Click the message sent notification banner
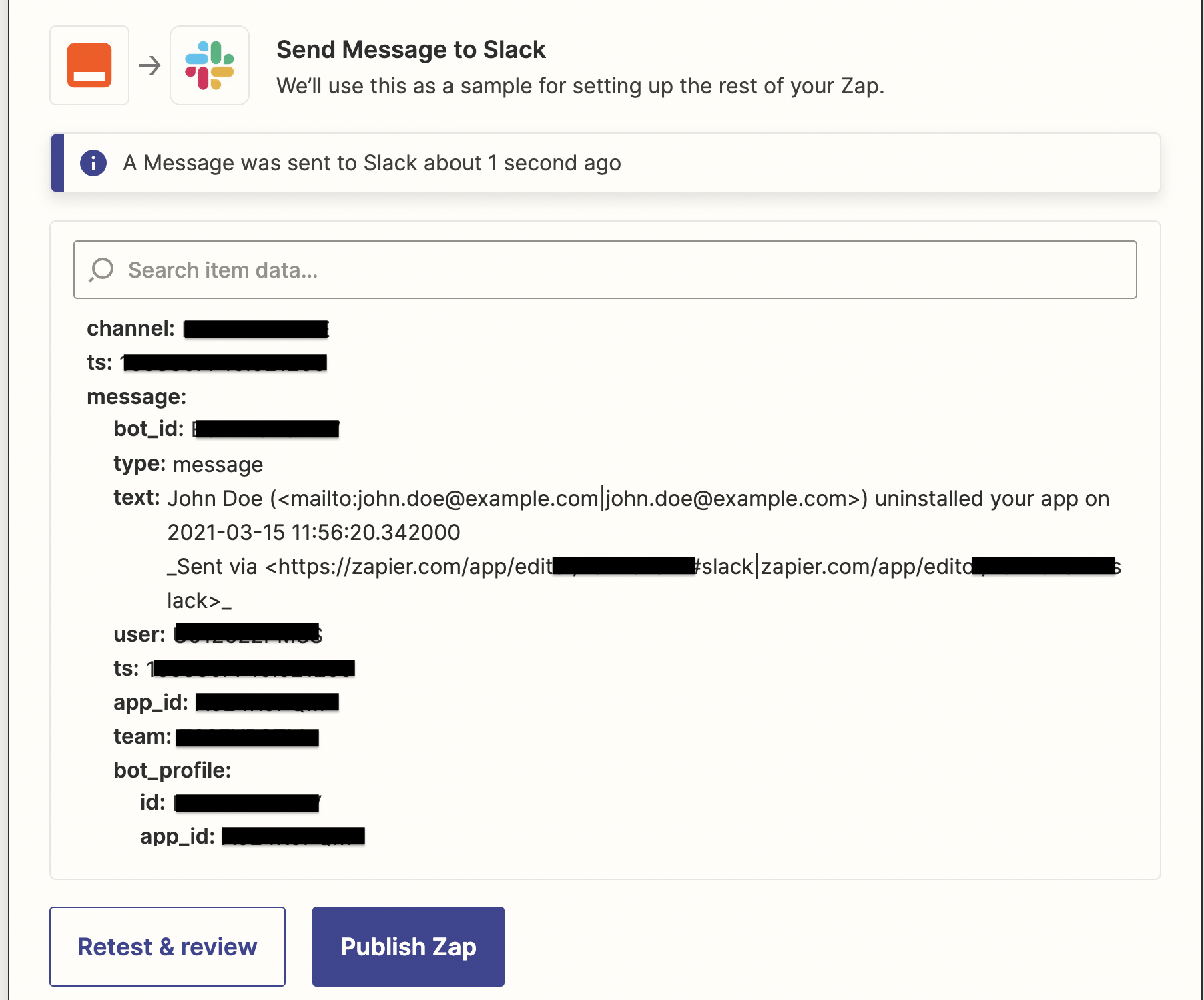 [605, 163]
